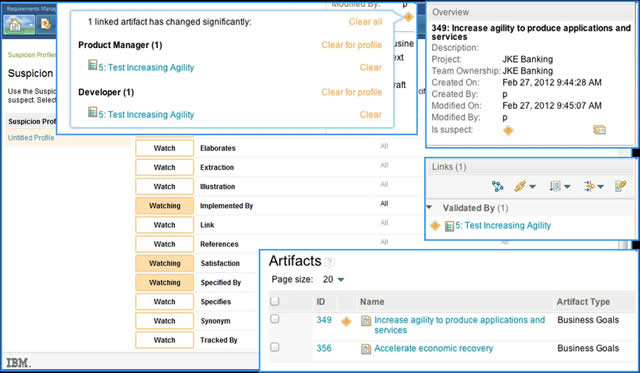The width and height of the screenshot is (640, 373).
Task: Toggle Watch for Illustration link type
Action: [164, 186]
